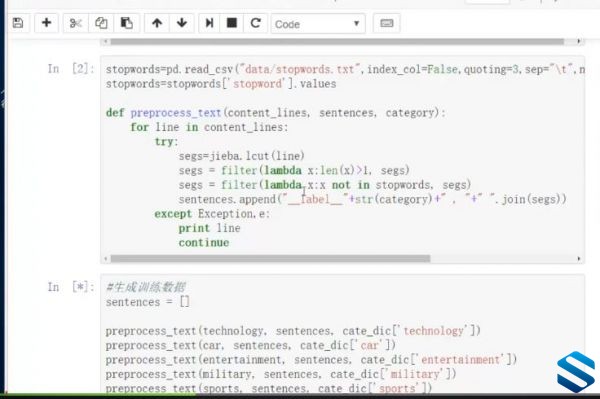Click in the def preprocess_text code line
The width and height of the screenshot is (600, 399).
click(276, 113)
